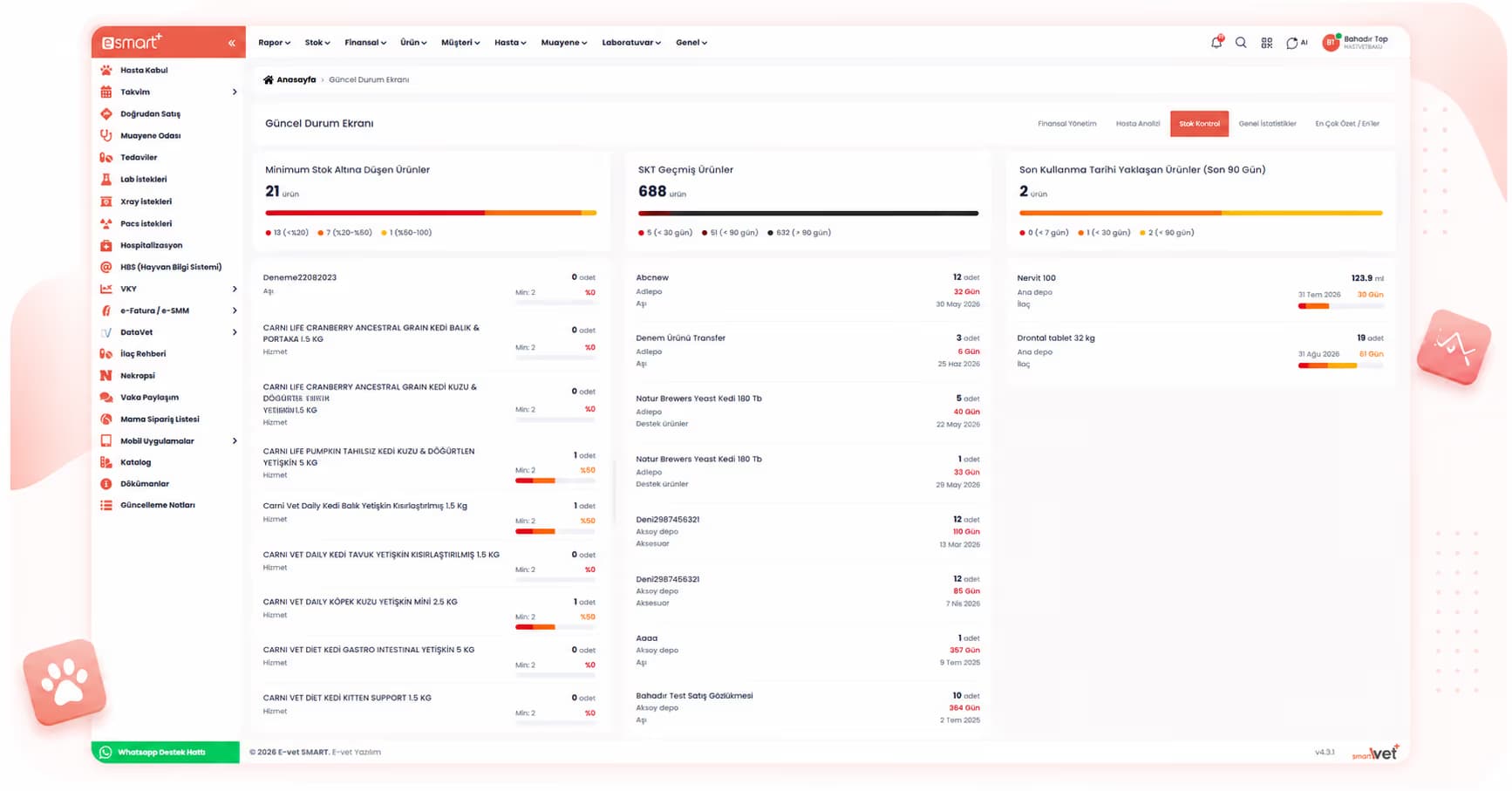Expand the e-Fatura / e-SMM submenu arrow

[x=235, y=310]
